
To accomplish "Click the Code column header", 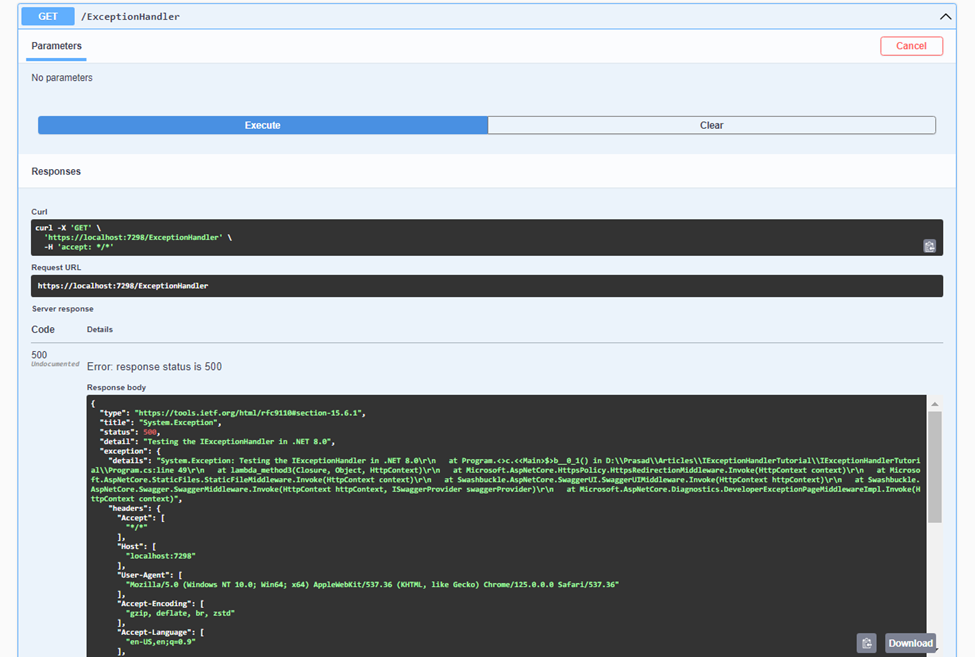I will 43,329.
